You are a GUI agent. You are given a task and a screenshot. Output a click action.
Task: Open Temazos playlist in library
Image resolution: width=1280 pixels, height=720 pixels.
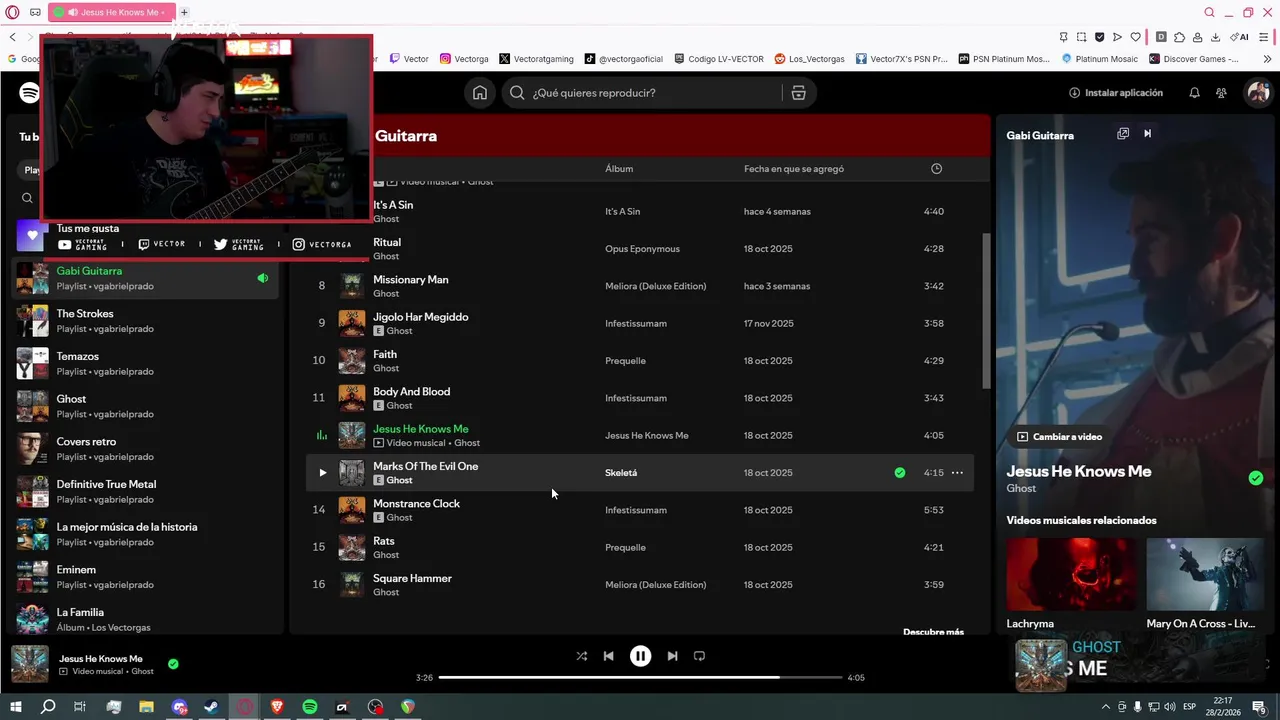tap(147, 363)
